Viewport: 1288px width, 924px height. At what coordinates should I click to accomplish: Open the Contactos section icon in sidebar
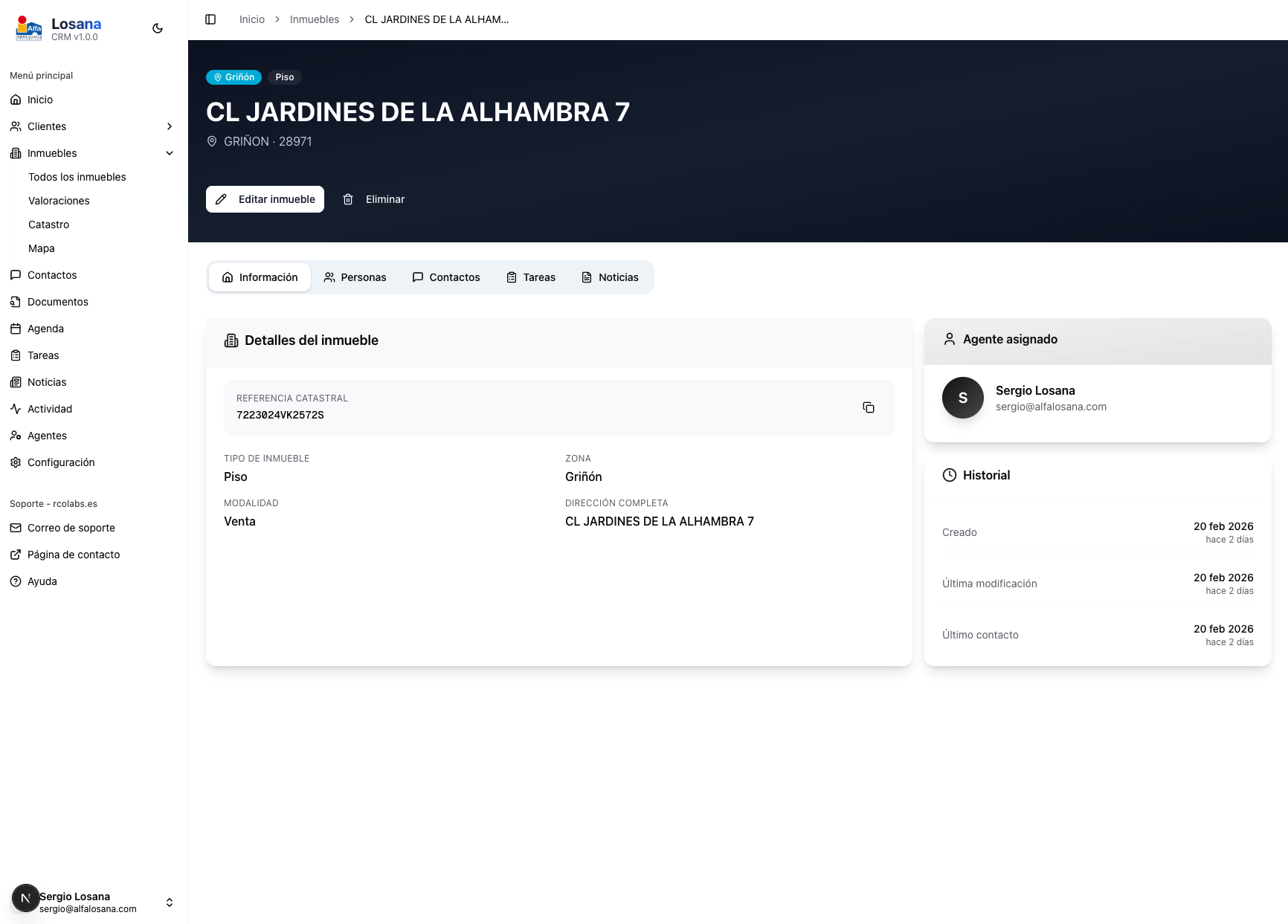click(x=16, y=275)
